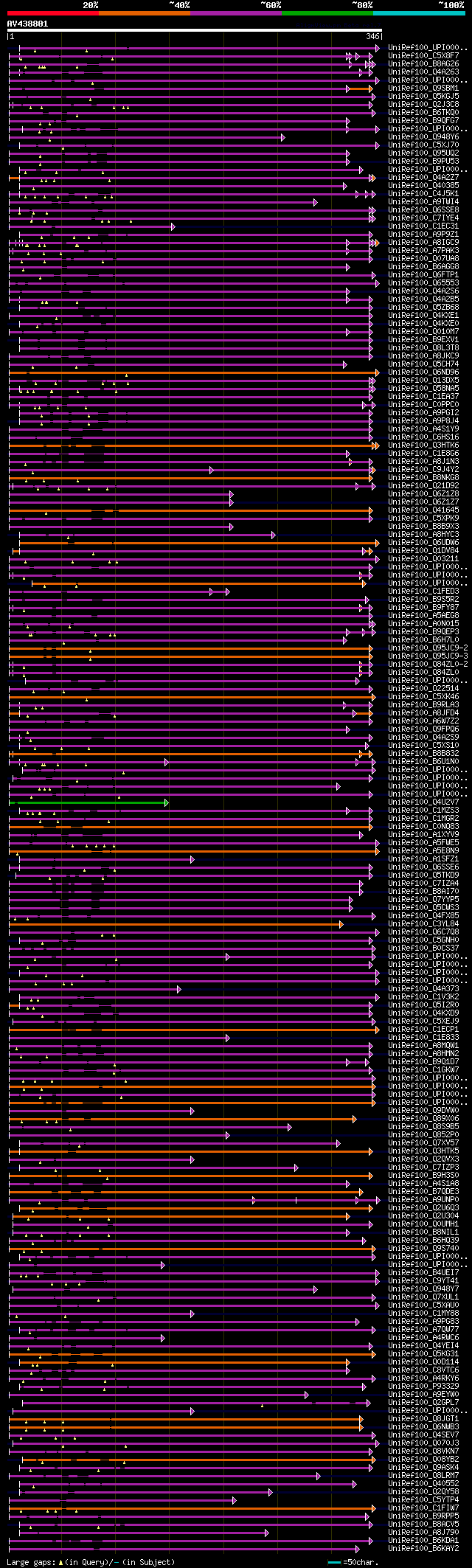The width and height of the screenshot is (472, 1568).
Task: Select the UniRef100_Q95JC9-2 label
Action: tap(428, 648)
